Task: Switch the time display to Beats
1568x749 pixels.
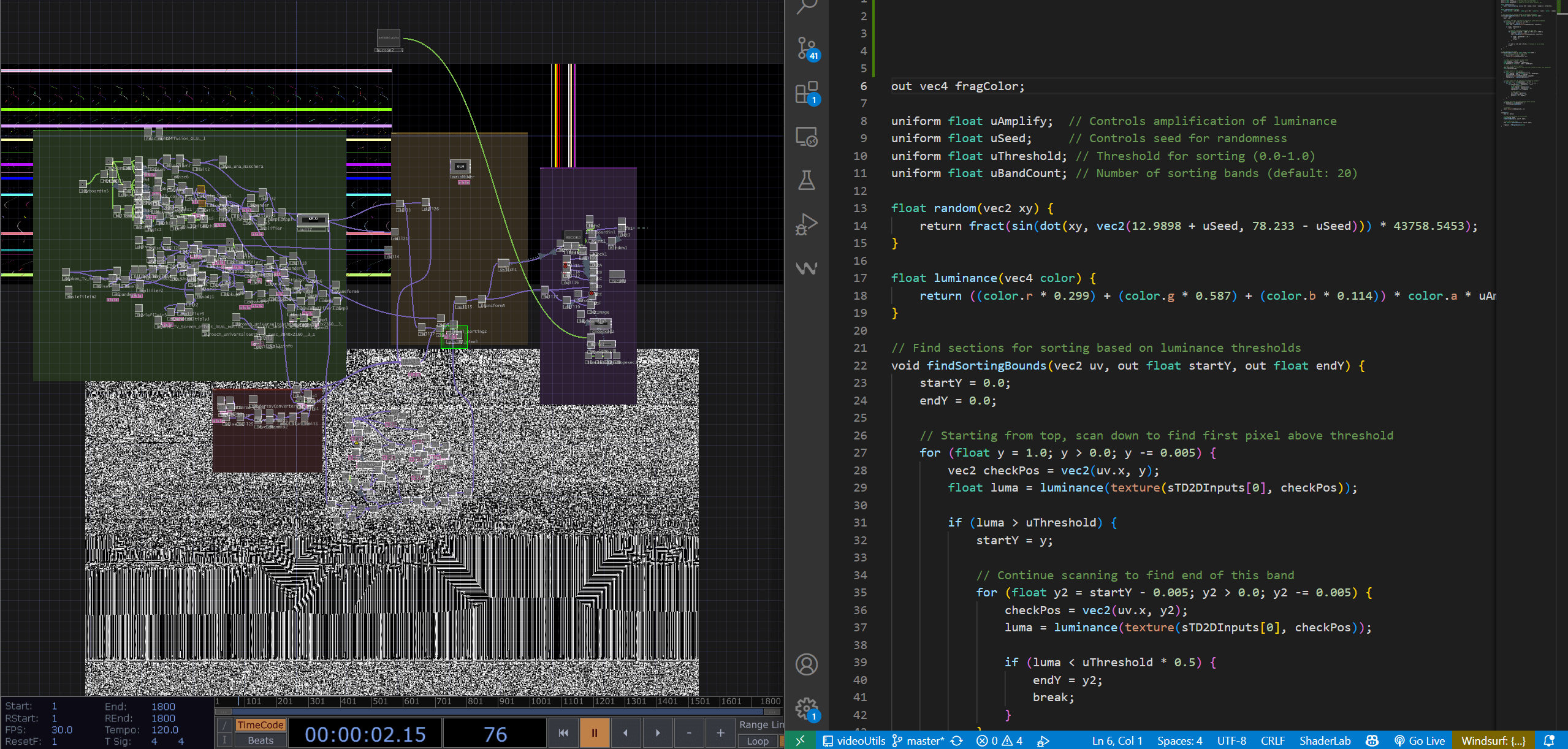Action: (261, 740)
